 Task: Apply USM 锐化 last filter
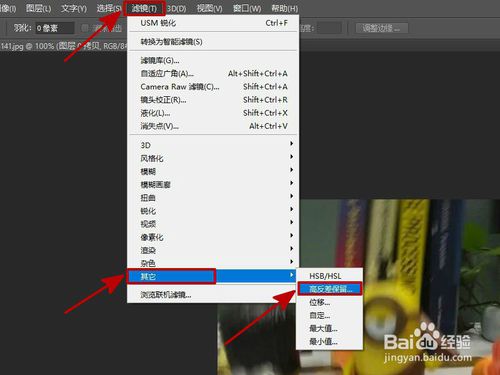click(213, 23)
